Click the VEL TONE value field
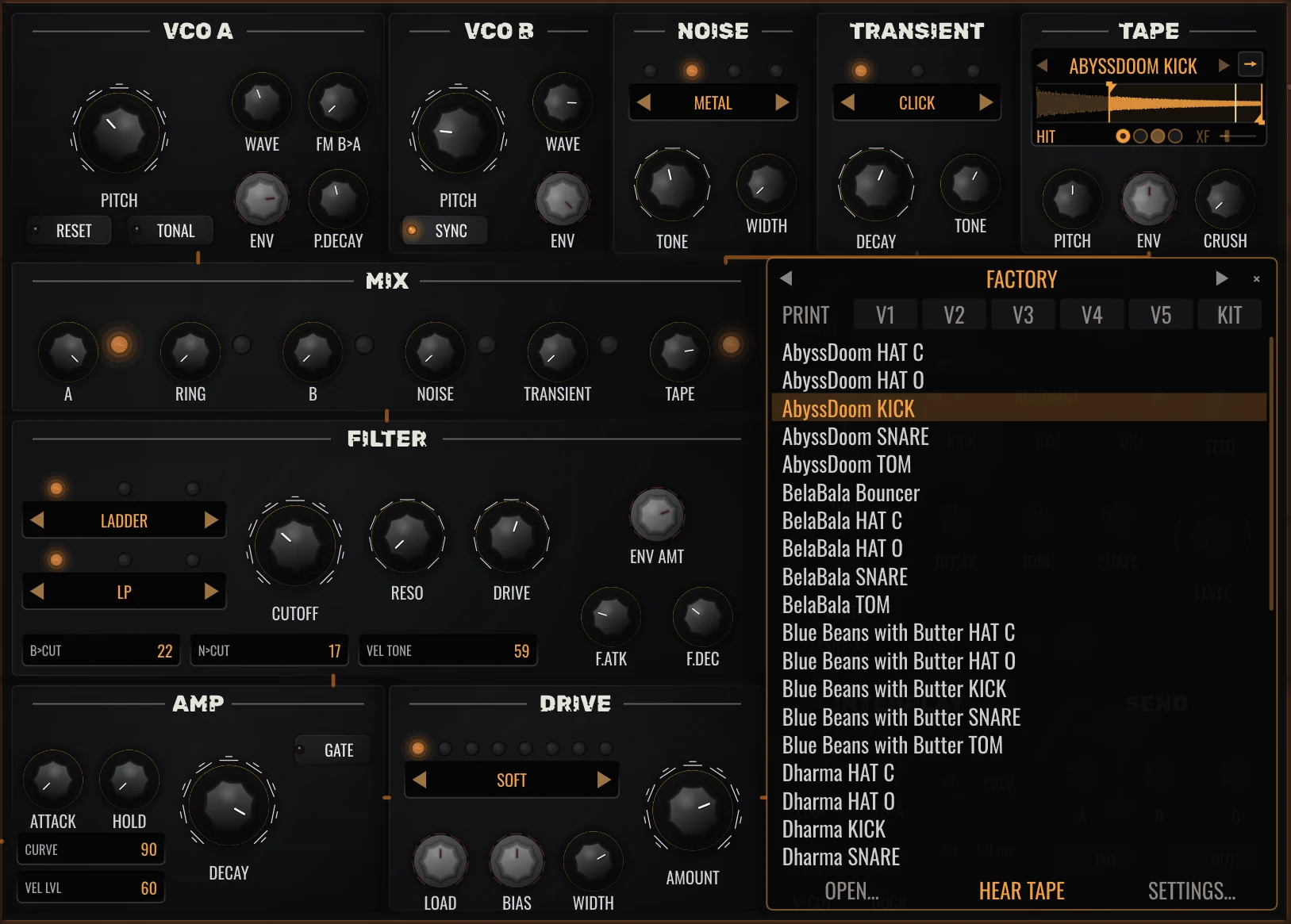Image resolution: width=1291 pixels, height=924 pixels. pos(448,650)
